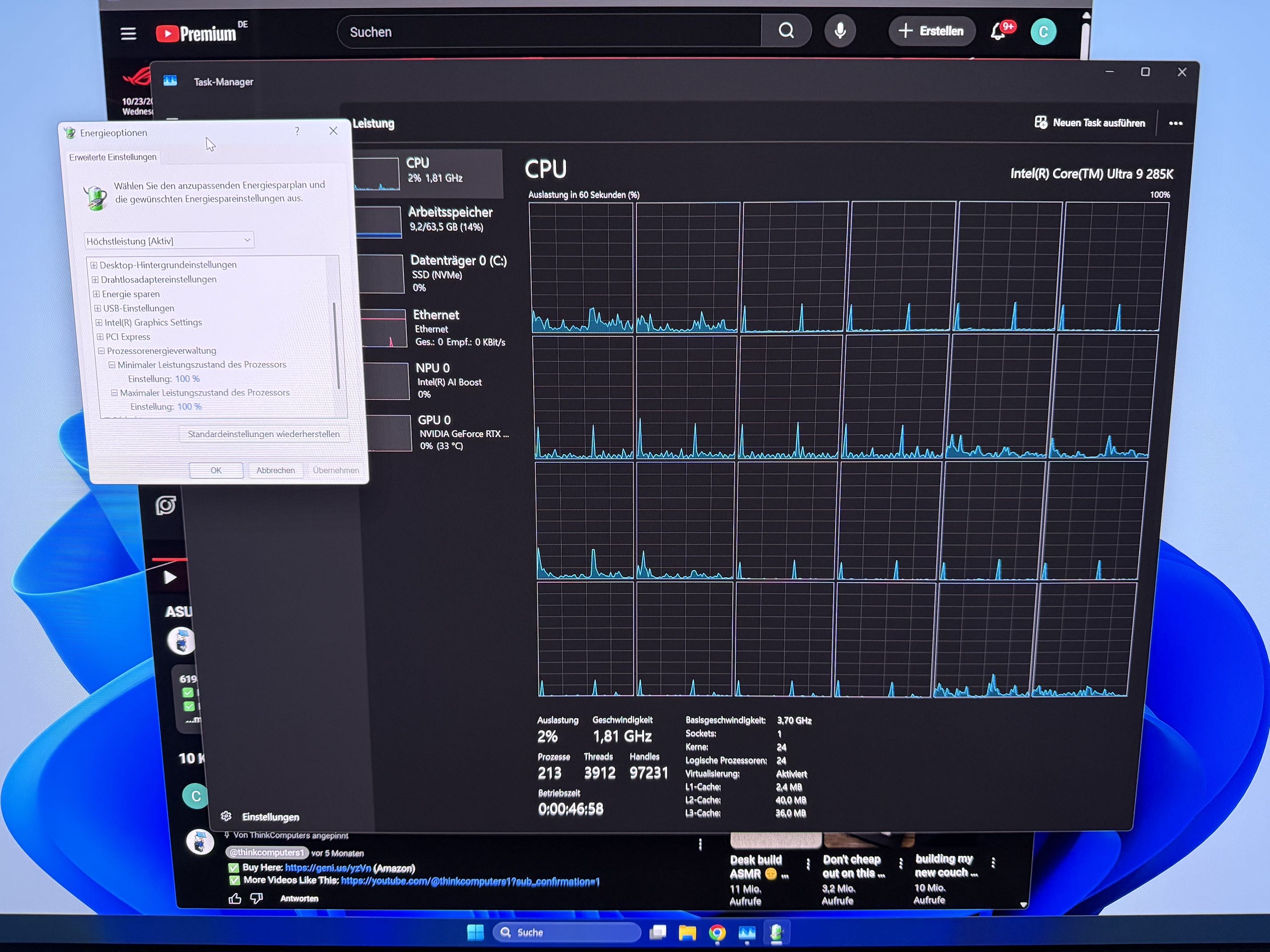Image resolution: width=1270 pixels, height=952 pixels.
Task: Open Einstellungen gear in Task Manager
Action: [226, 816]
